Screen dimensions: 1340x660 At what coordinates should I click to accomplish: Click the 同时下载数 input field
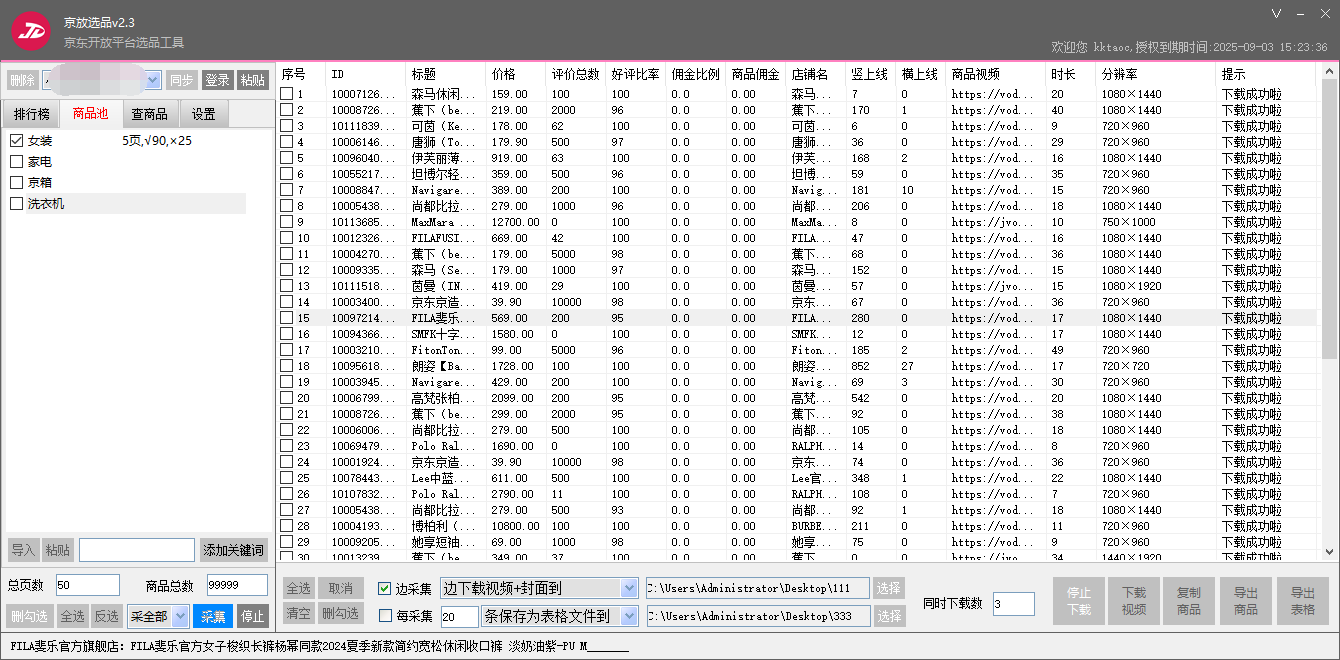1013,603
